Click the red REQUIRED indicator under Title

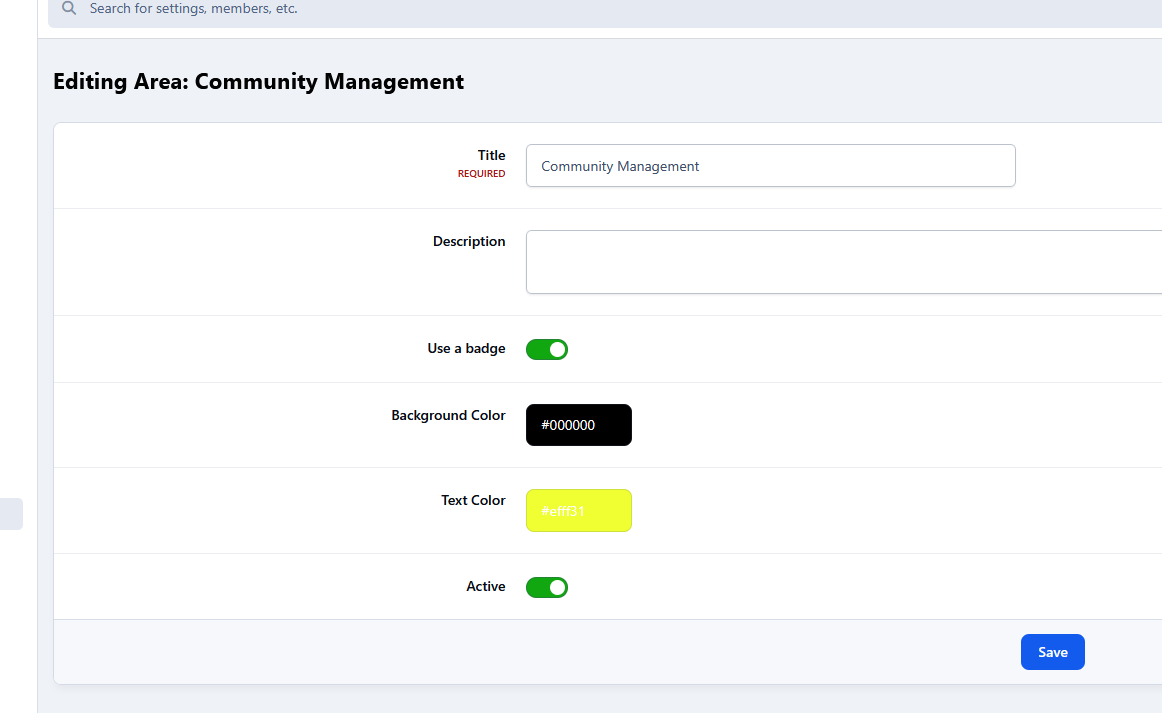pyautogui.click(x=481, y=174)
